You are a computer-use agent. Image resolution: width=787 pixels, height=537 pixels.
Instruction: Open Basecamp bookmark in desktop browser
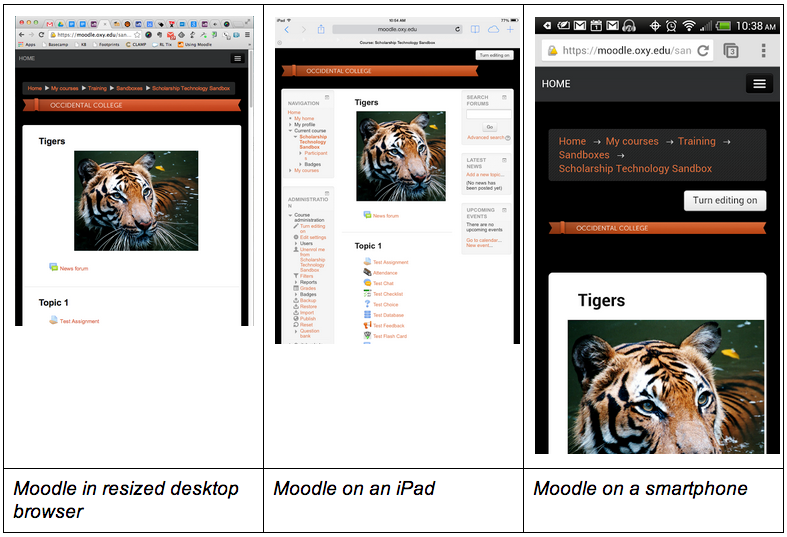click(55, 45)
